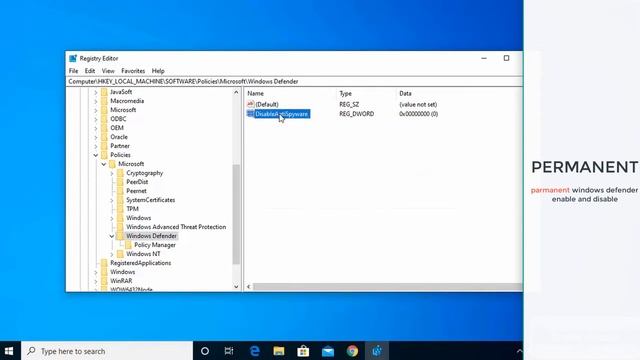Select the Peernet key
This screenshot has width=640, height=360.
[136, 191]
